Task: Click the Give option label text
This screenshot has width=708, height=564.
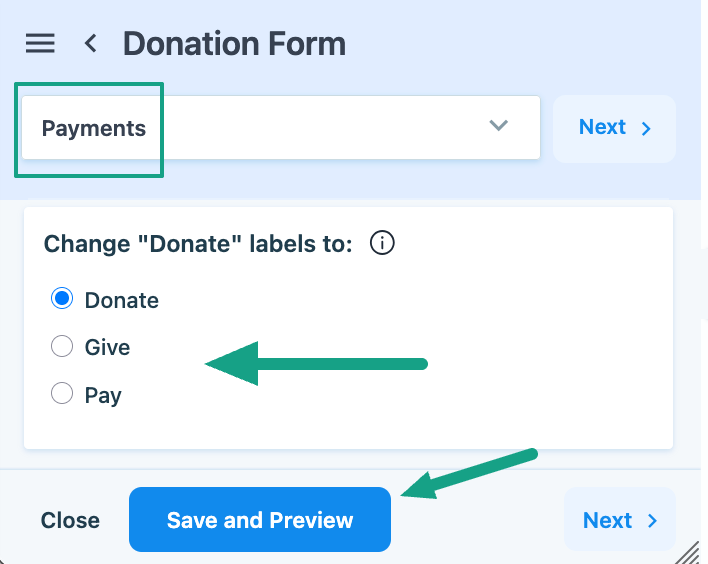Action: click(x=108, y=348)
